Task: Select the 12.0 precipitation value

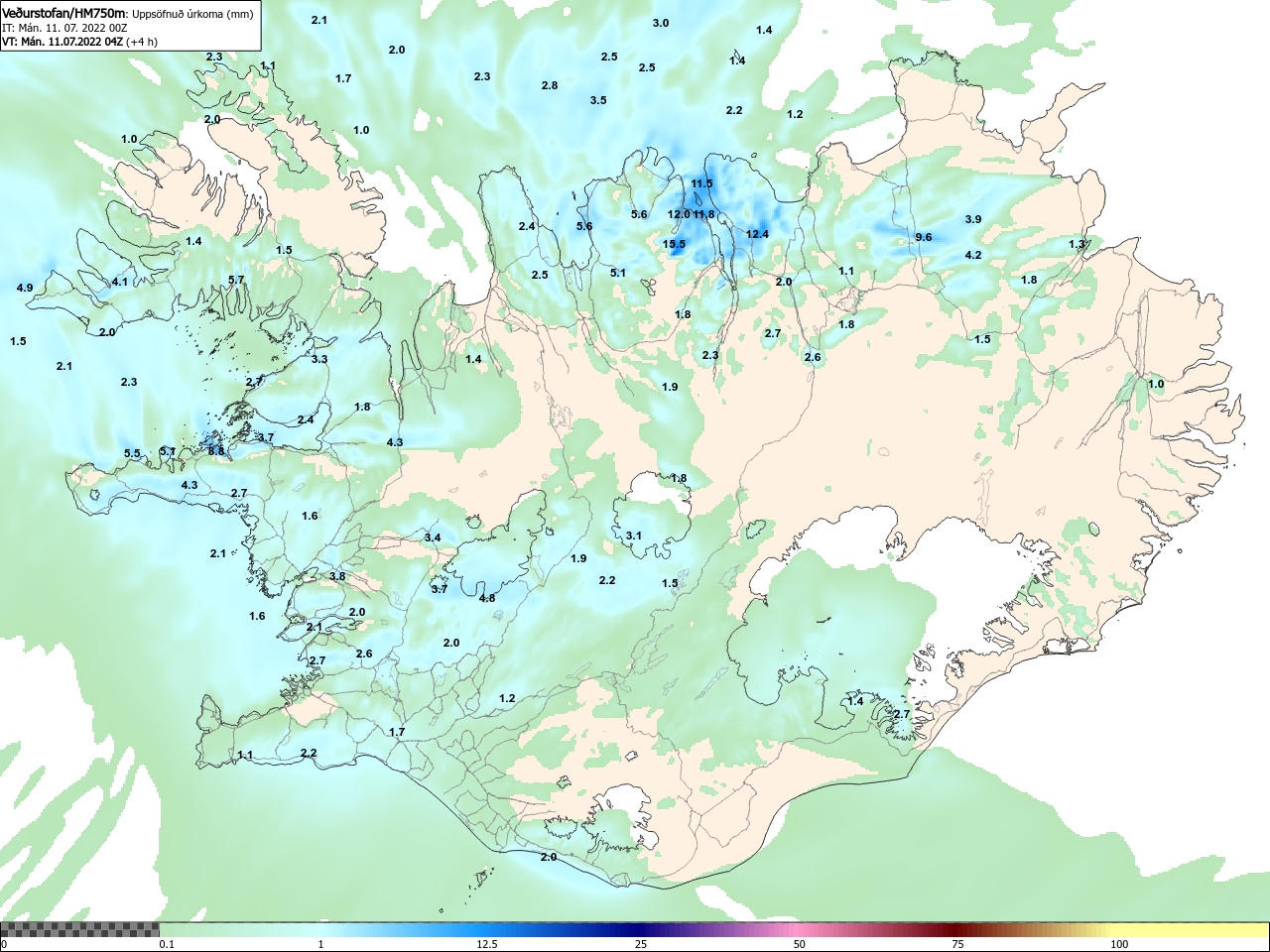Action: pos(679,214)
